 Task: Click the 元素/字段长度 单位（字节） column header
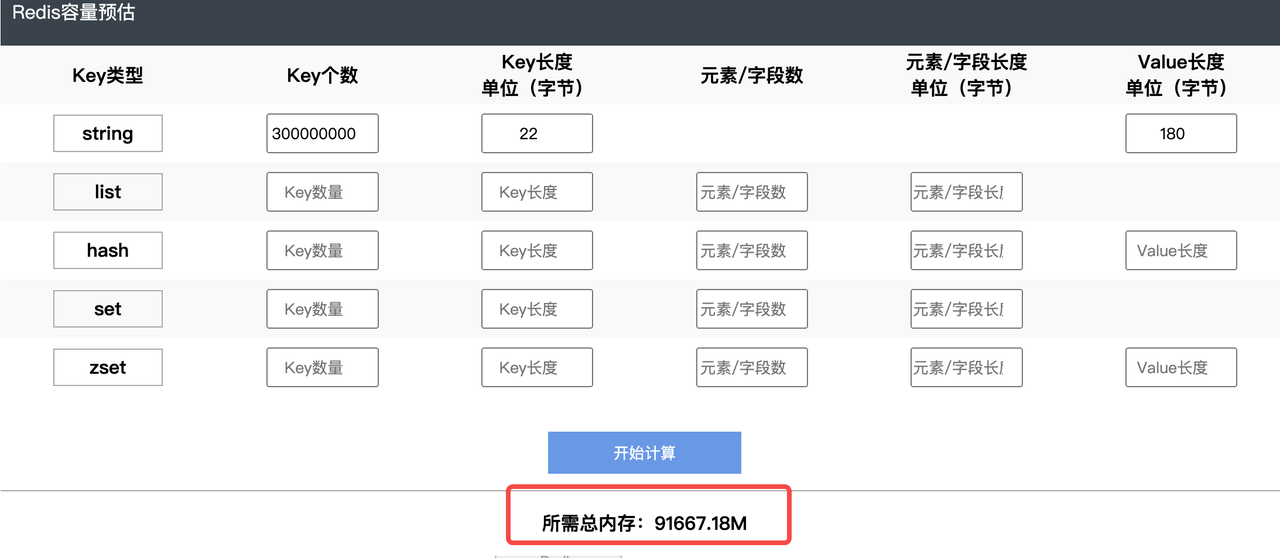click(966, 75)
